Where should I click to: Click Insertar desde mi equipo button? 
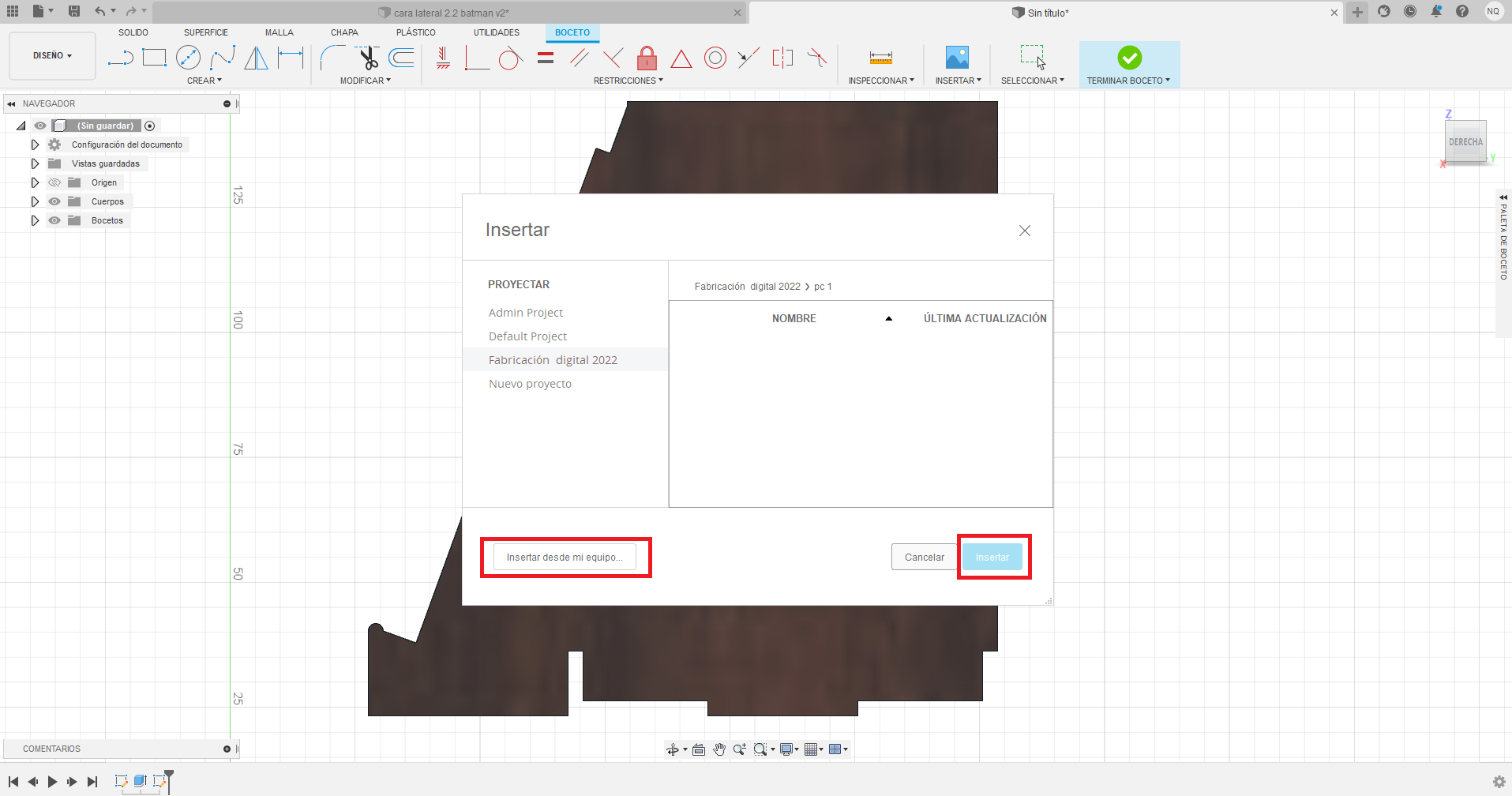565,558
